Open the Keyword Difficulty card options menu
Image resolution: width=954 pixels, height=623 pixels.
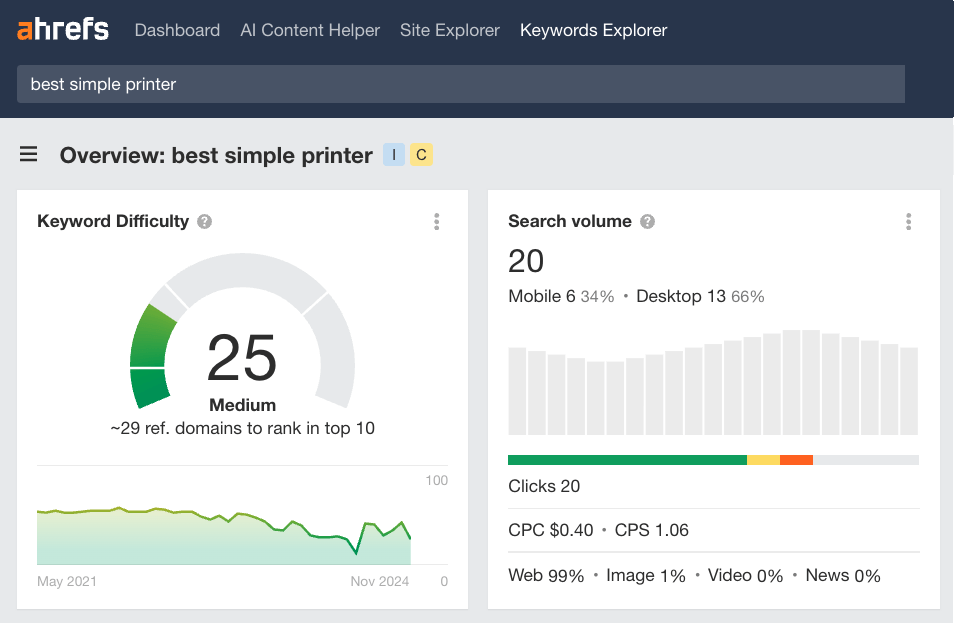(x=436, y=222)
